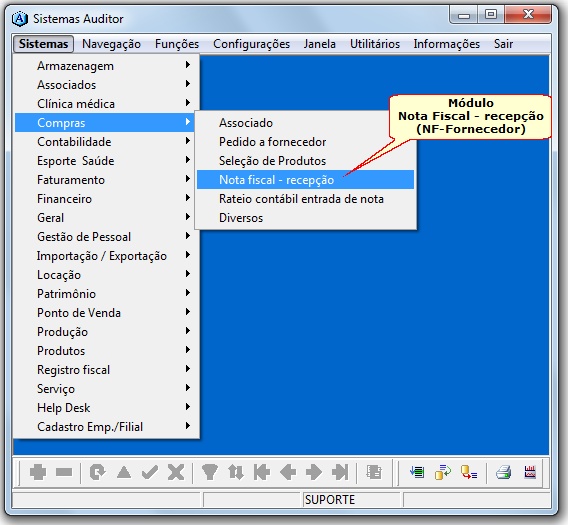
Task: Click the printer icon in toolbar
Action: 504,472
